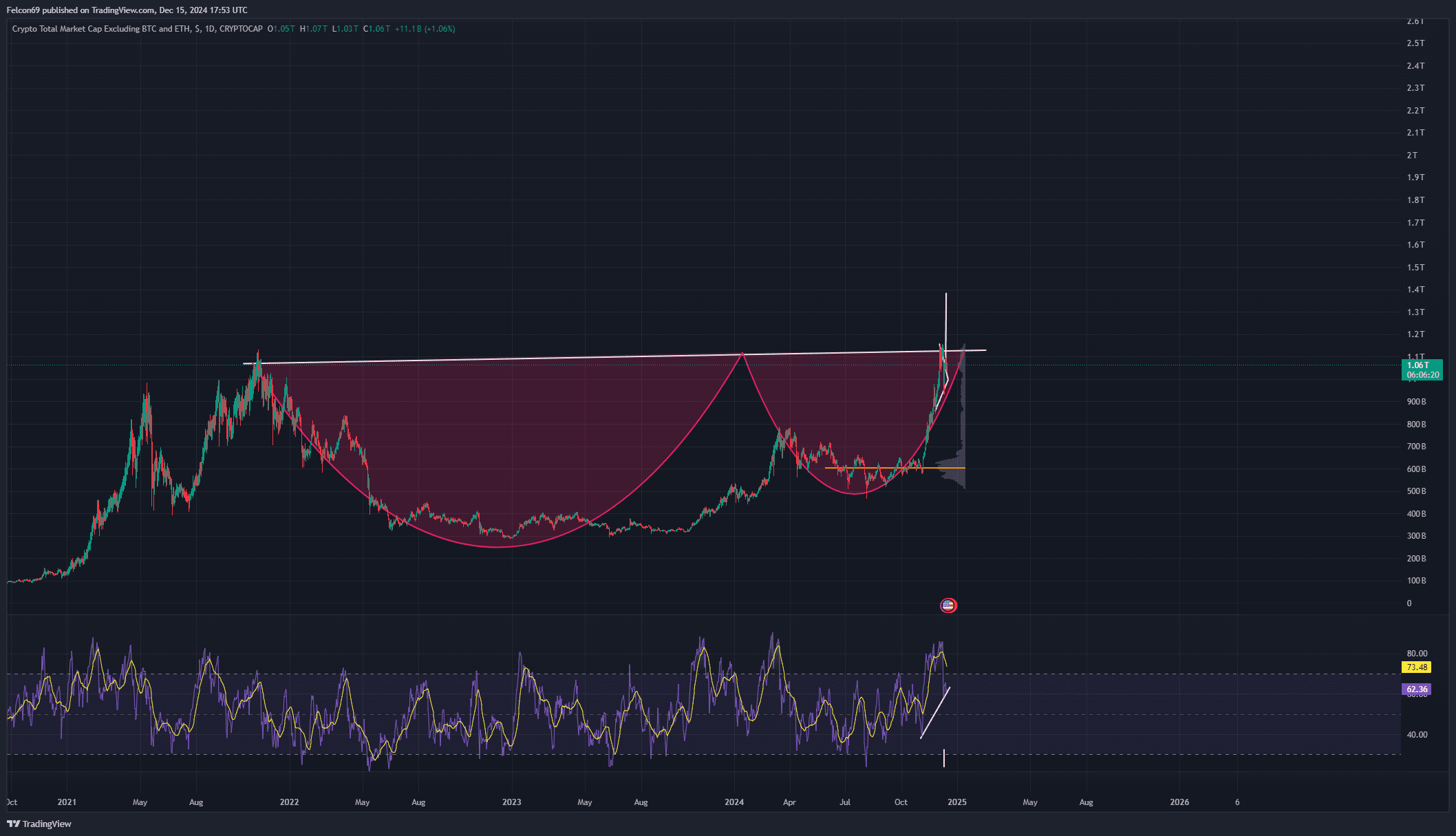1456x836 pixels.
Task: Click the low value L1.03T in legend
Action: click(x=345, y=29)
